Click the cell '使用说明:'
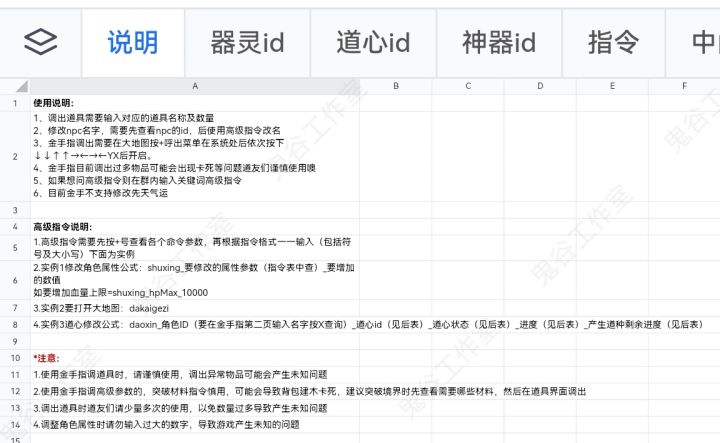 (195, 103)
